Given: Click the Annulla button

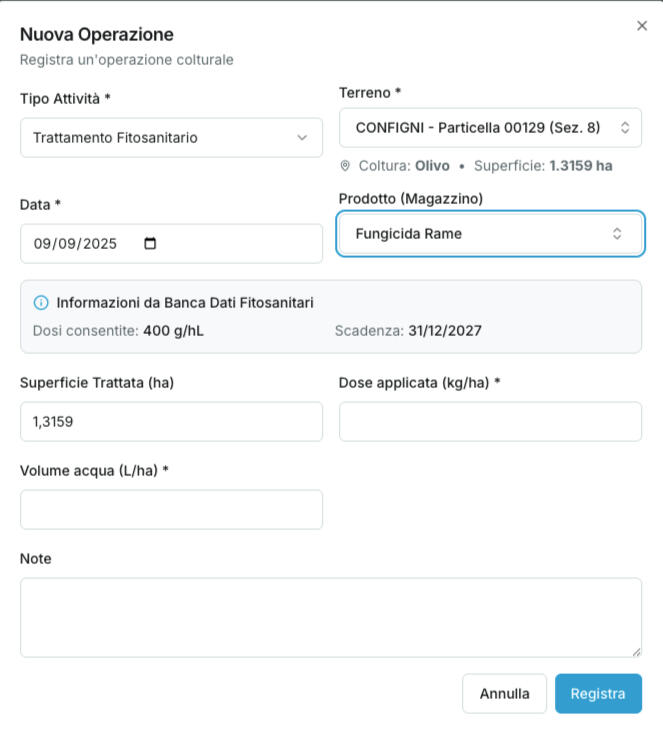Looking at the screenshot, I should (x=504, y=693).
